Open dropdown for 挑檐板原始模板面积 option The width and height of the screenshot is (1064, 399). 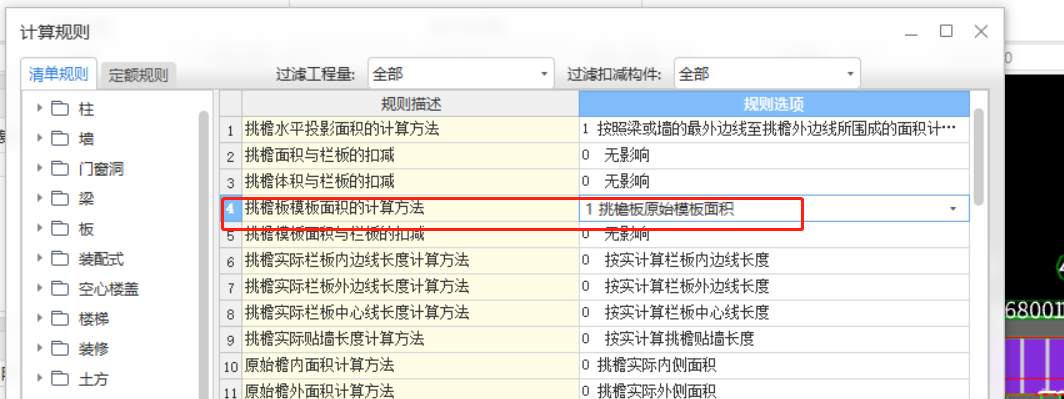953,209
